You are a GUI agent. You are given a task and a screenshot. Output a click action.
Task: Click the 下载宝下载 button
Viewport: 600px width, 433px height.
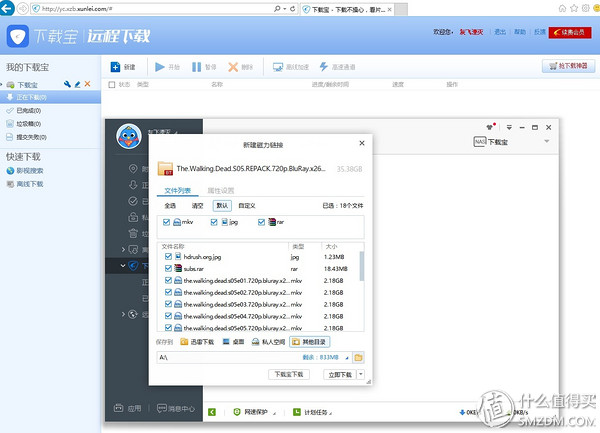[x=289, y=374]
